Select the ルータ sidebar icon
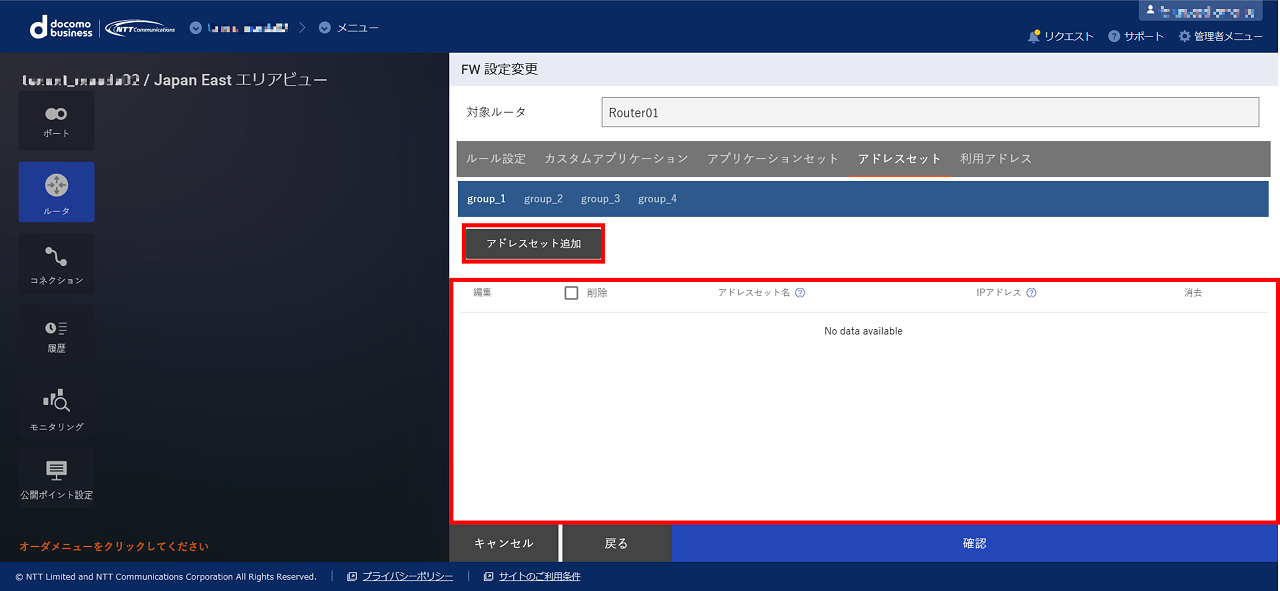1280x591 pixels. [x=56, y=192]
